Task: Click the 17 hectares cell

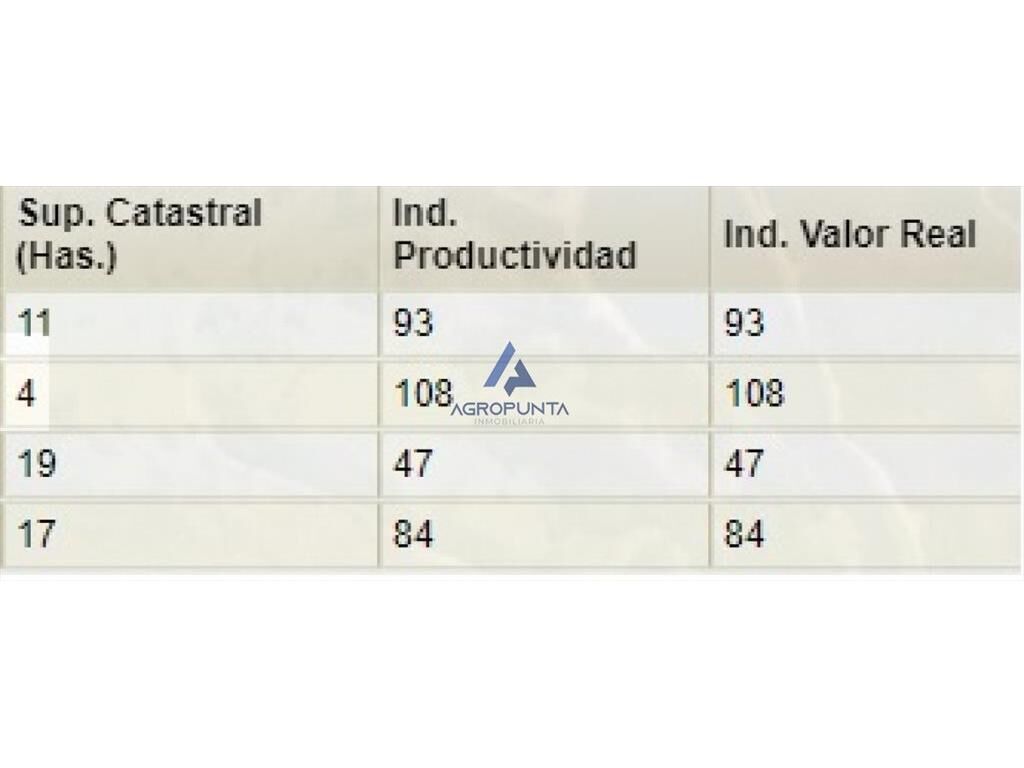Action: pyautogui.click(x=189, y=534)
